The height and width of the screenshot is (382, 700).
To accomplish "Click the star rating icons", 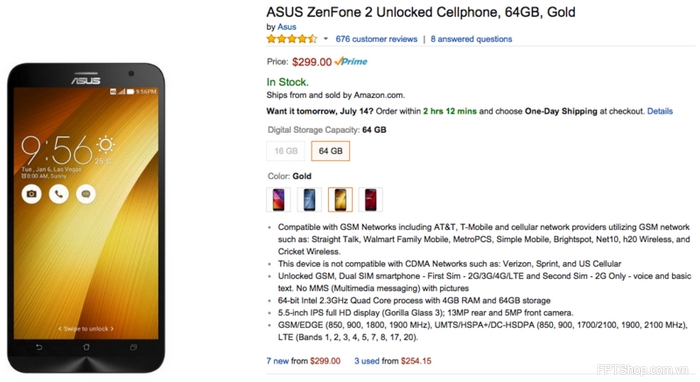I will coord(292,39).
